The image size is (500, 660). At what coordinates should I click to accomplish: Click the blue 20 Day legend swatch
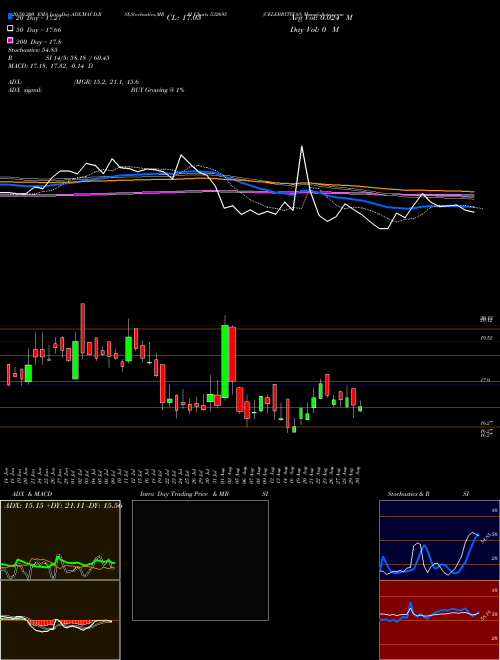coord(10,17)
